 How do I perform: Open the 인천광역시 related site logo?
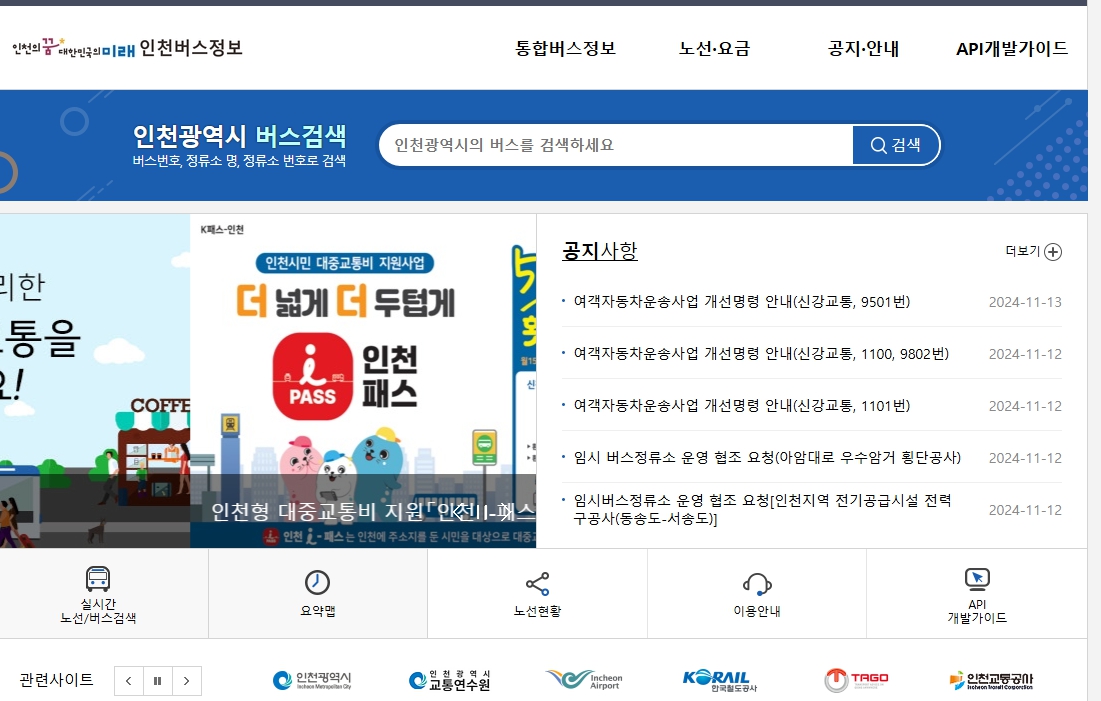point(312,680)
